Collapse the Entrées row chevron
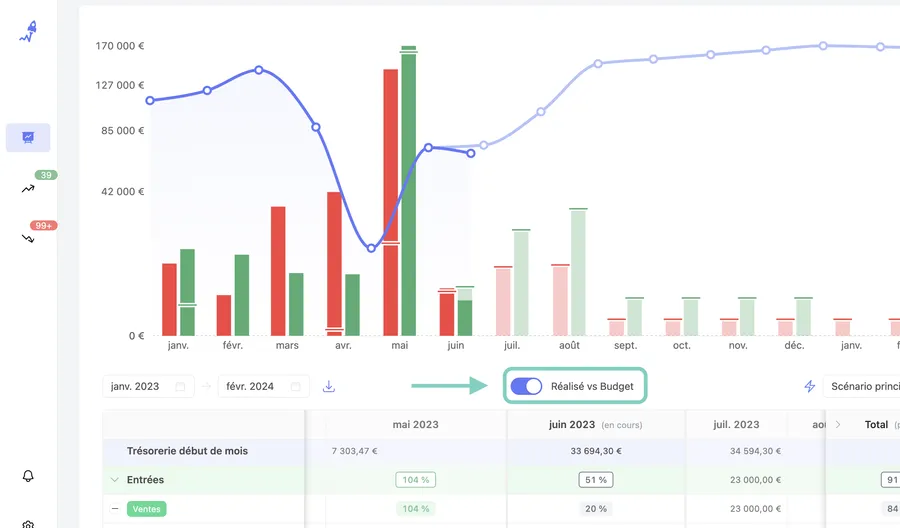 point(115,480)
